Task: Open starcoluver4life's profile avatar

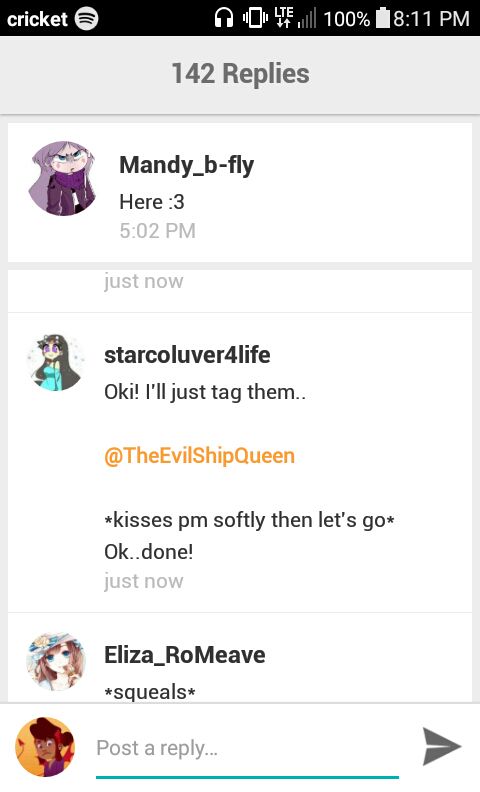Action: coord(56,362)
